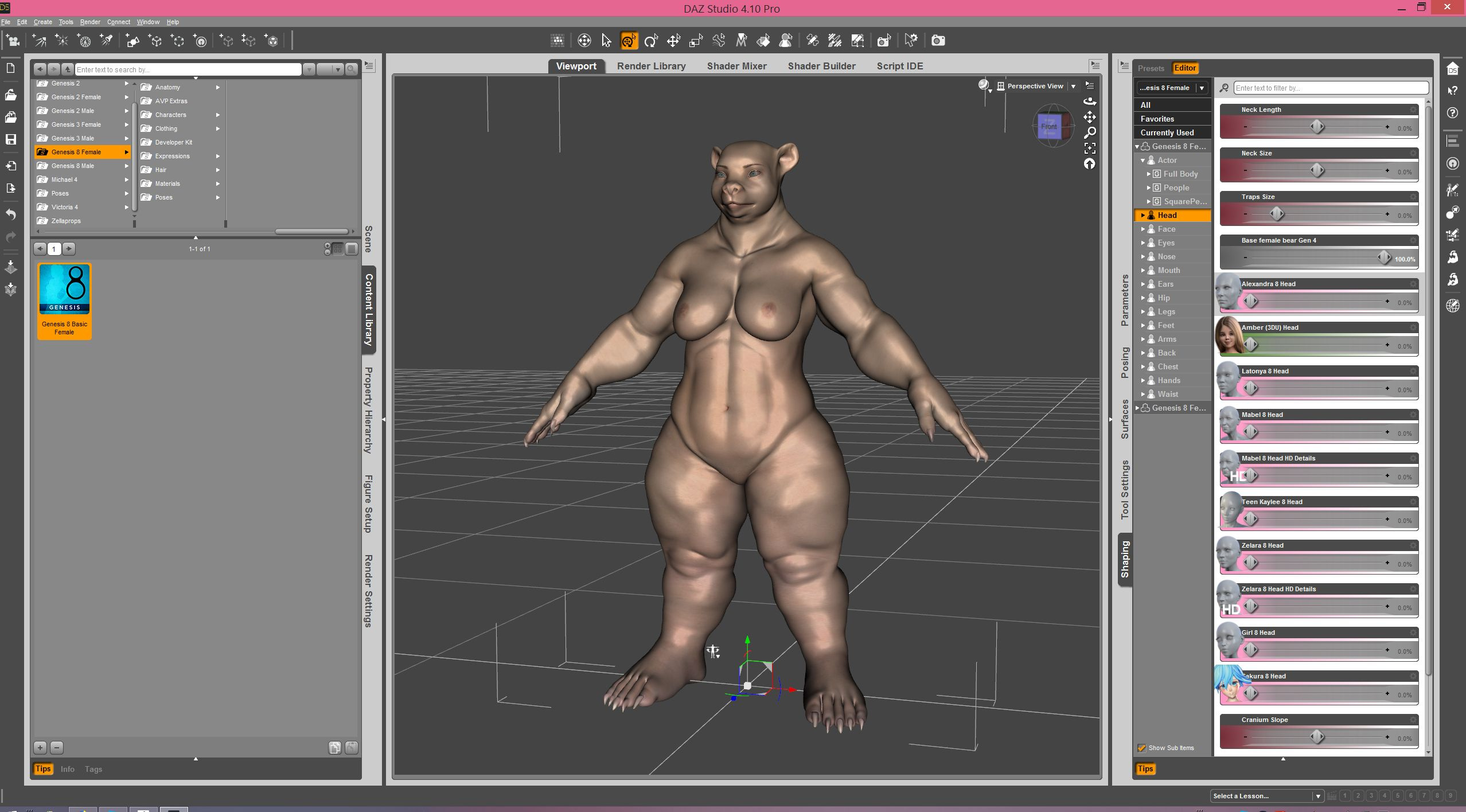Toggle the Show Sub Items checkbox
1466x812 pixels.
1141,748
